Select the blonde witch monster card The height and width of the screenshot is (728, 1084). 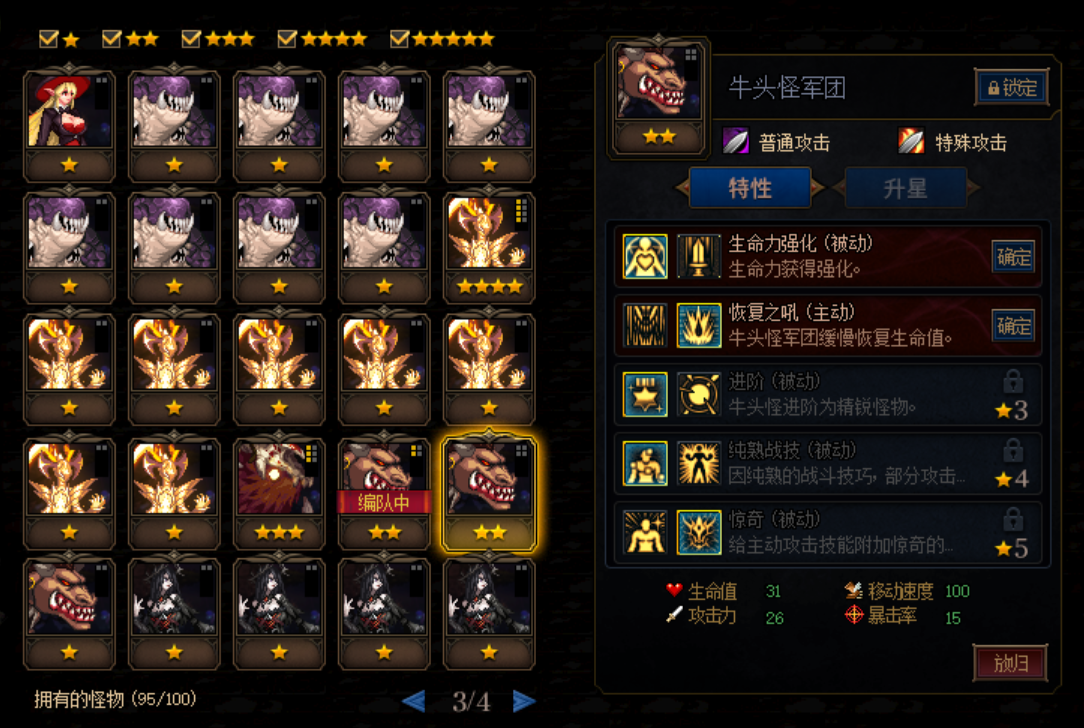[69, 124]
